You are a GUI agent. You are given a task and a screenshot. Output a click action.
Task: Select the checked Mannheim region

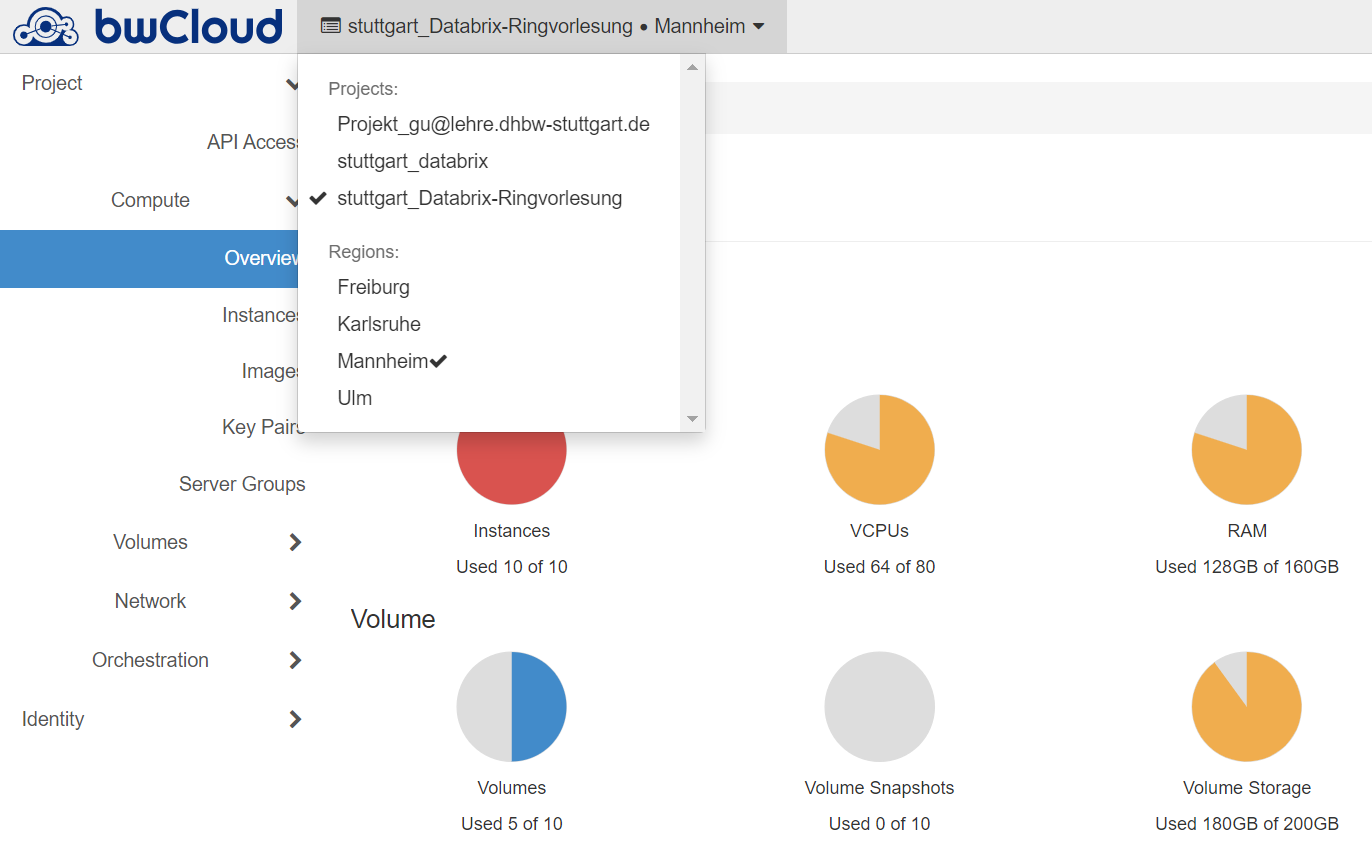[383, 361]
